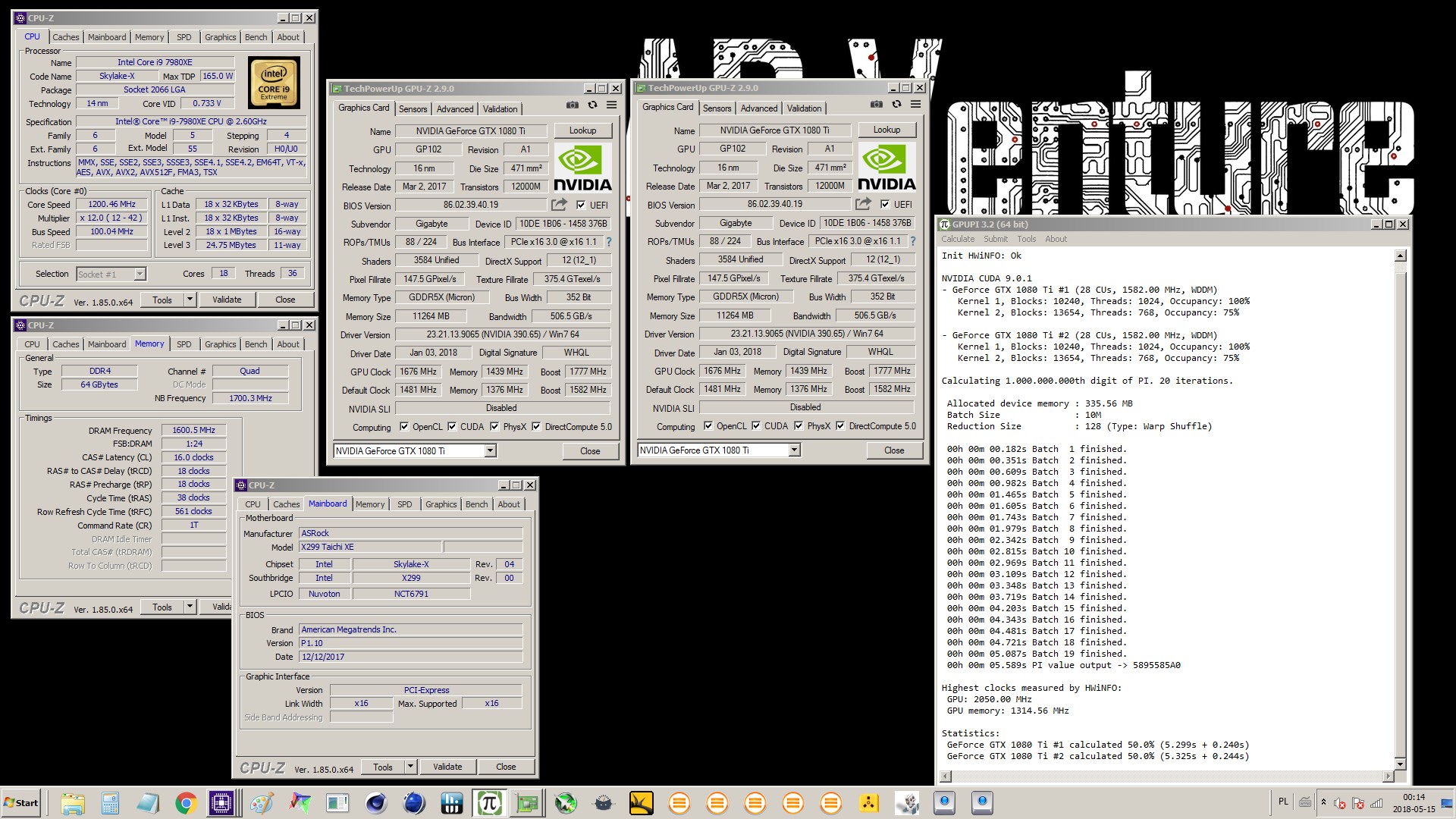
Task: Expand Tools dropdown arrow in CPU-Z Memory window
Action: (190, 607)
